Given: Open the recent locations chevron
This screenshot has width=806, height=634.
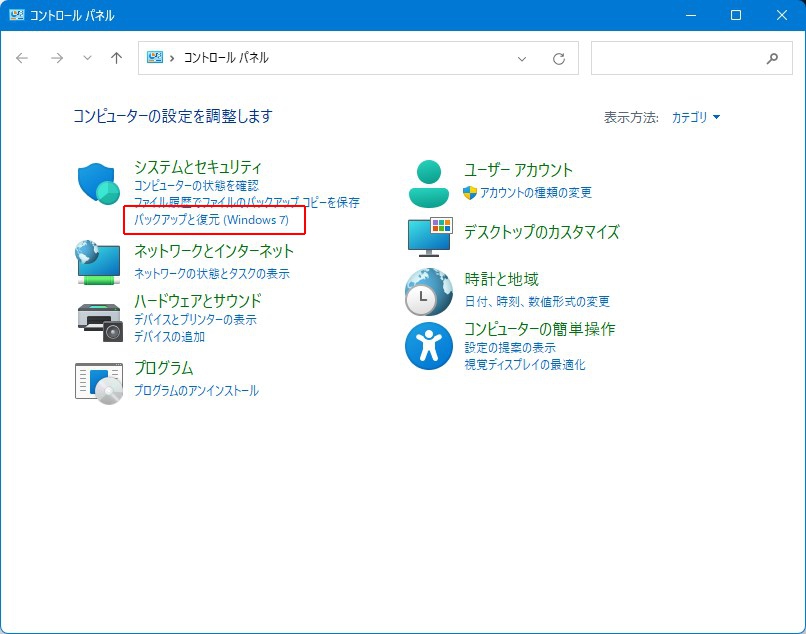Looking at the screenshot, I should tap(87, 58).
